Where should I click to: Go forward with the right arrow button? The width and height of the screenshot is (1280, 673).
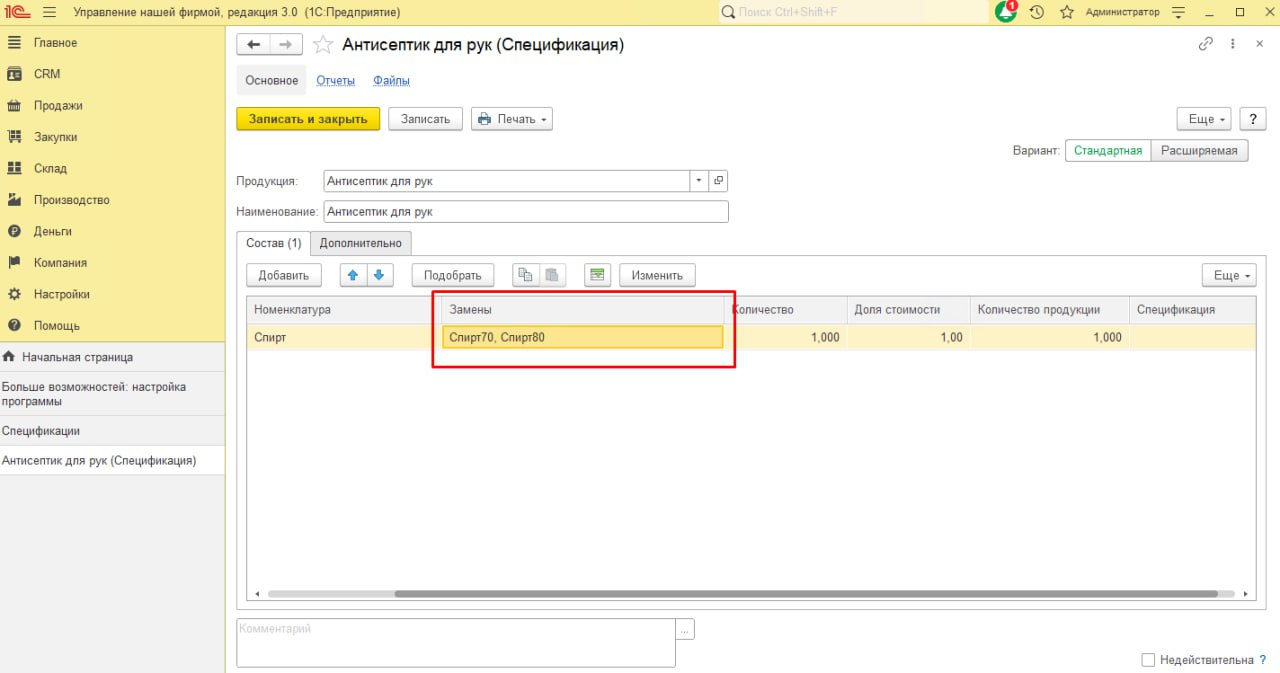286,45
